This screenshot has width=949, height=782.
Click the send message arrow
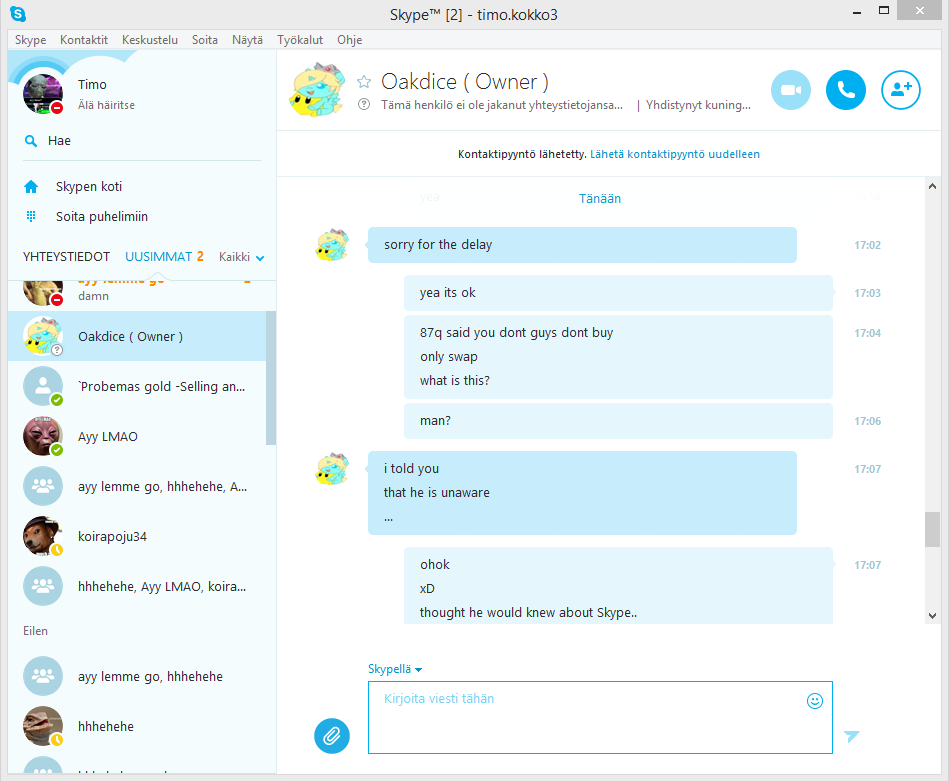tap(852, 736)
